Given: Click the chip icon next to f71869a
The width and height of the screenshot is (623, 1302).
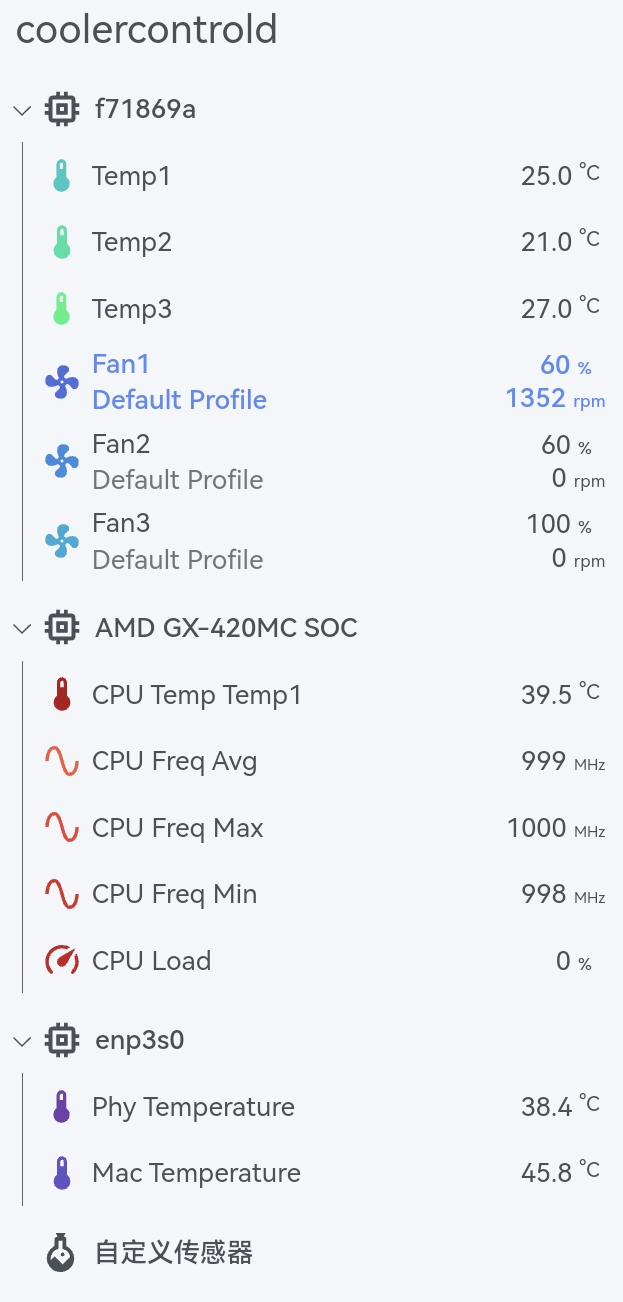Looking at the screenshot, I should tap(62, 109).
